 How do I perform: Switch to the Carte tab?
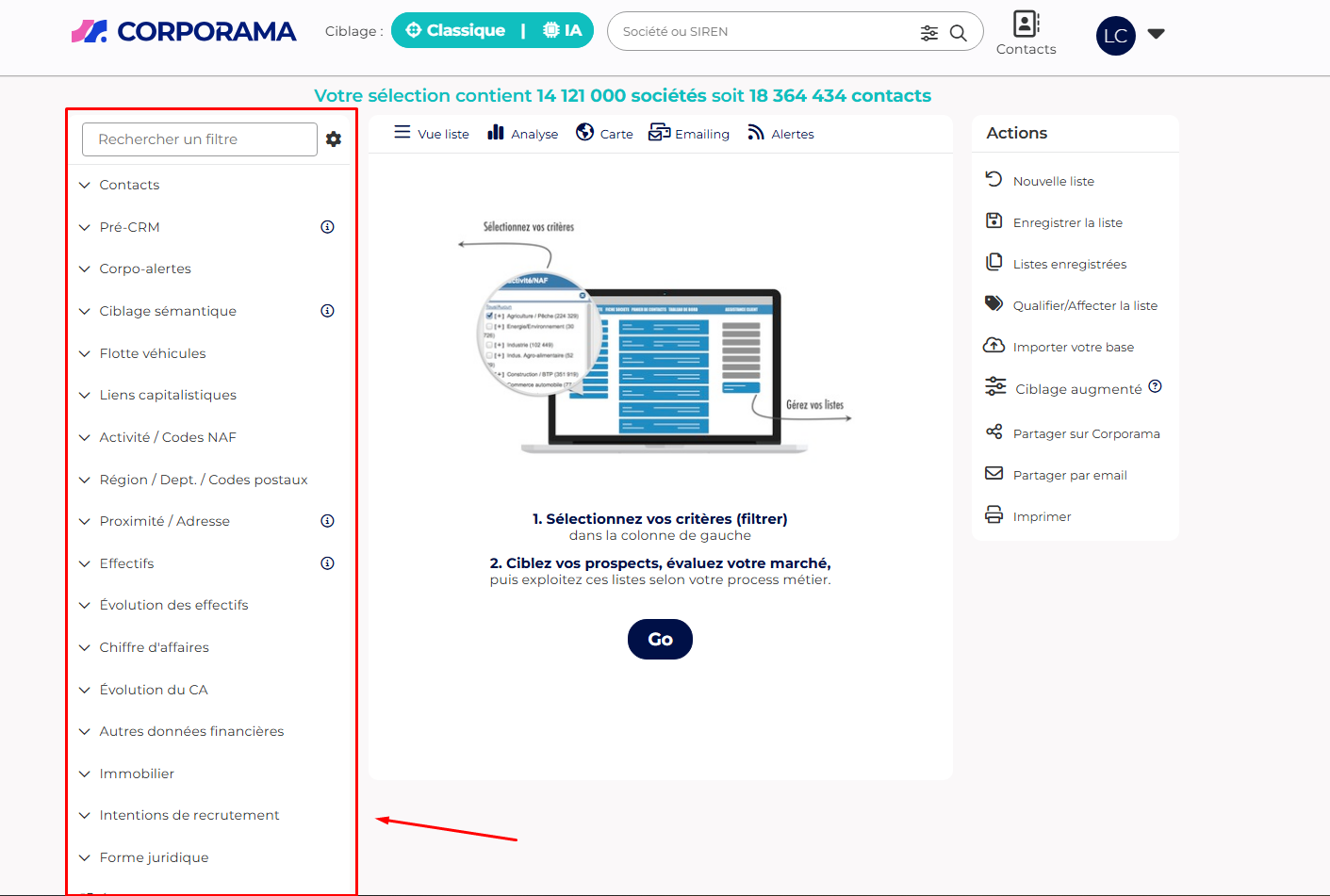click(604, 134)
